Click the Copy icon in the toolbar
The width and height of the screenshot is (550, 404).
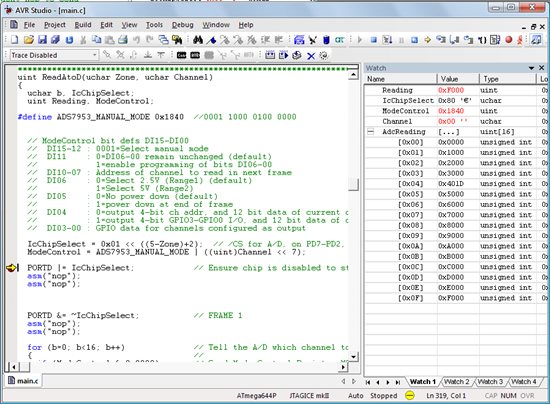[x=96, y=40]
